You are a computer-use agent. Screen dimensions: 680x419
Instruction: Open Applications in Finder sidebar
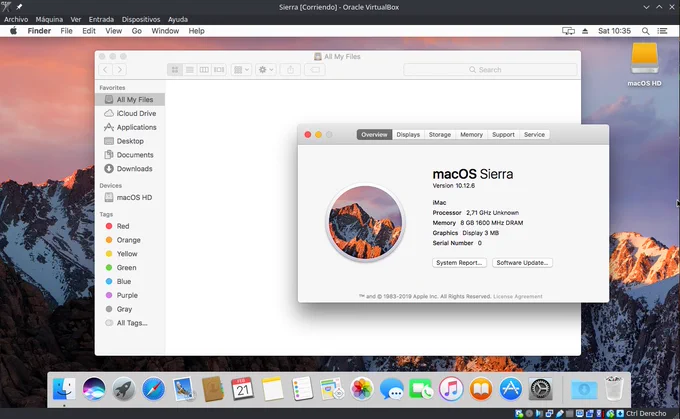pyautogui.click(x=130, y=127)
